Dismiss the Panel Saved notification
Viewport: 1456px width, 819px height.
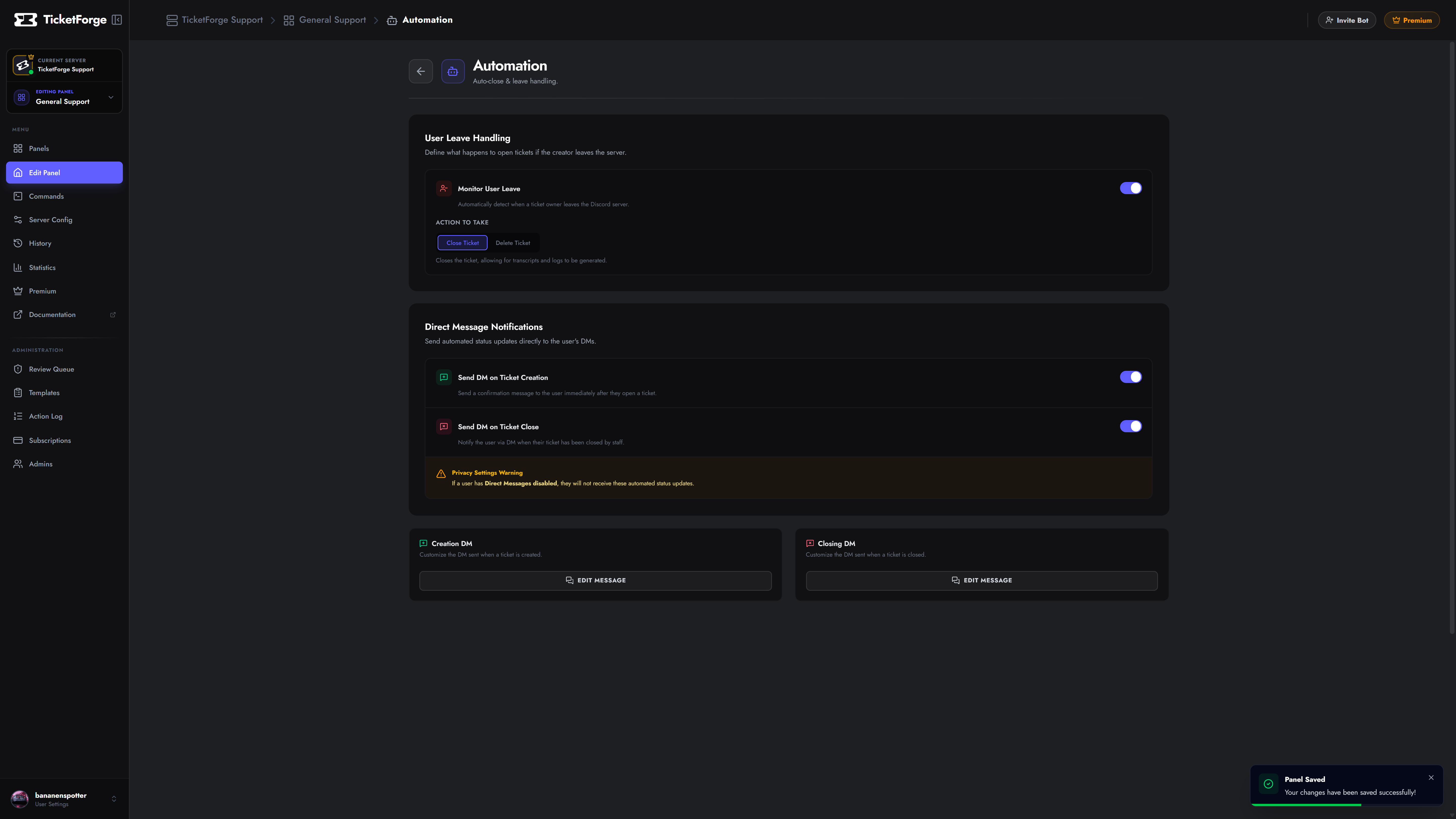pos(1431,778)
